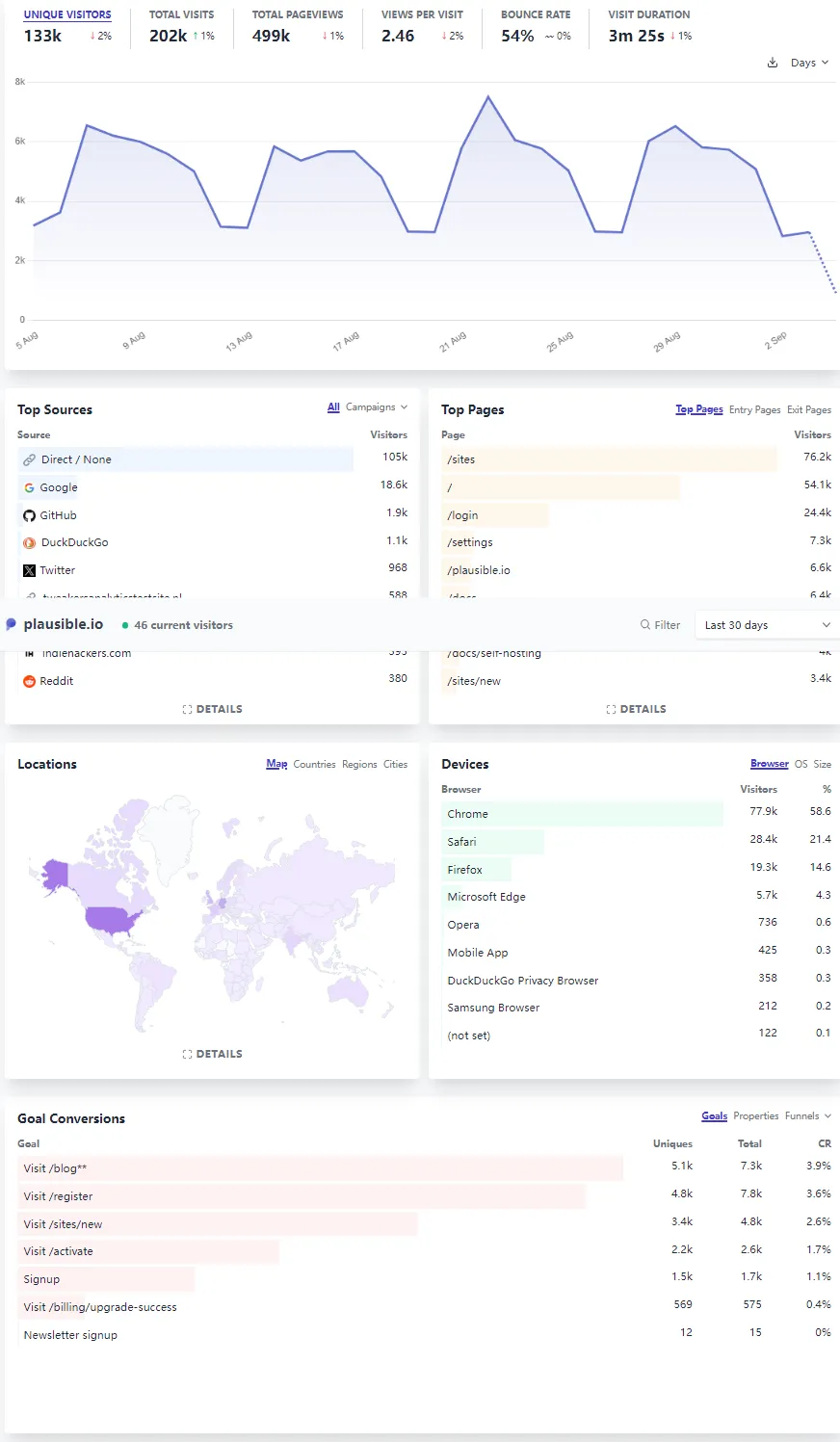Switch to the Countries tab in Locations
The width and height of the screenshot is (840, 1442).
pos(314,764)
